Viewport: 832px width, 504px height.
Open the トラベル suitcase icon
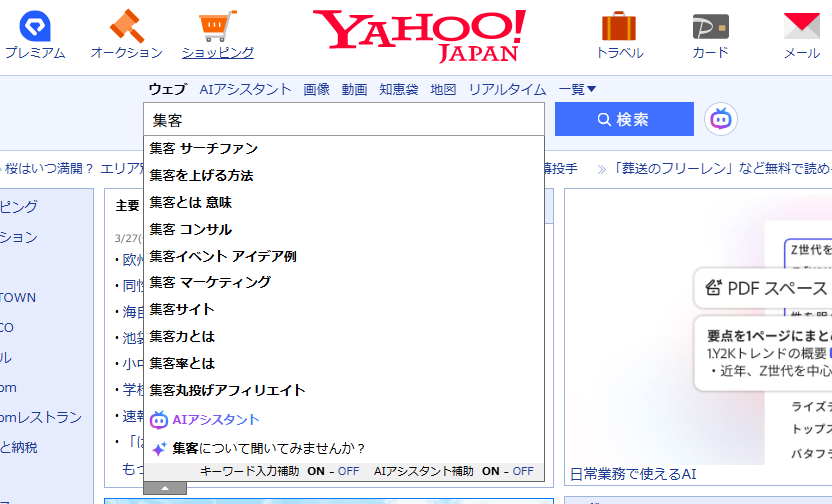[x=619, y=26]
